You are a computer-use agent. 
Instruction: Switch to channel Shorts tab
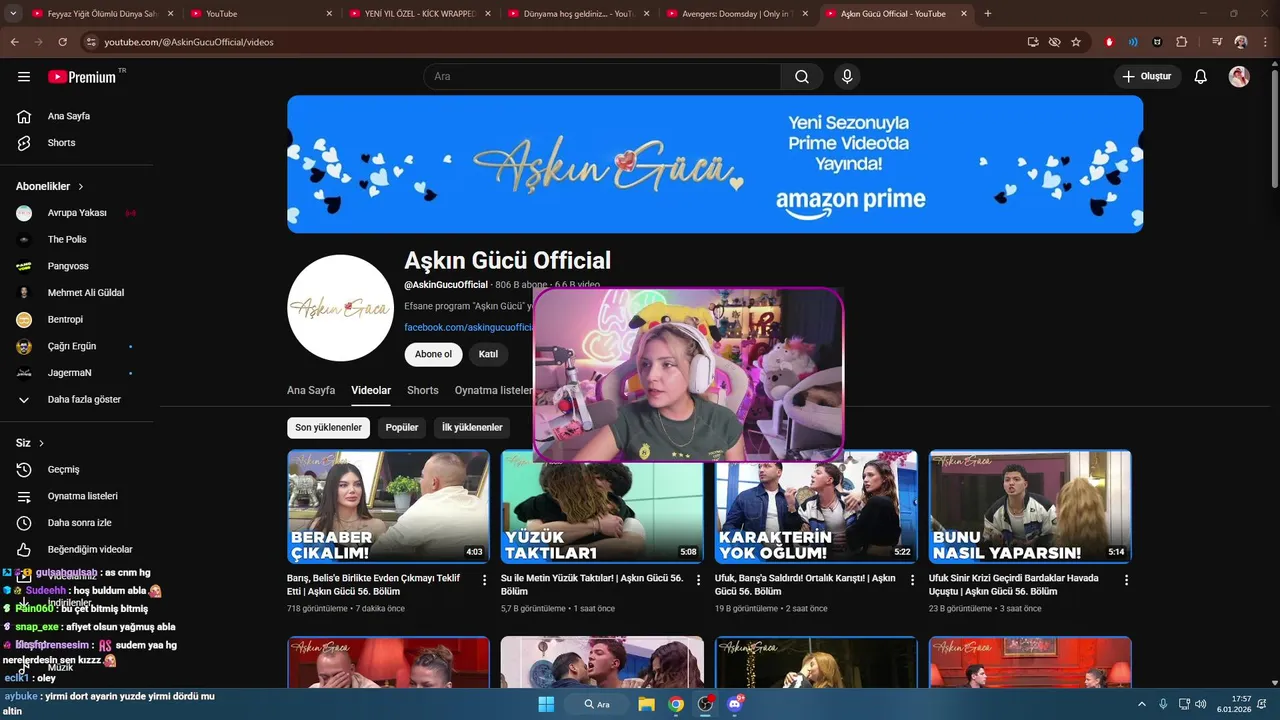tap(423, 390)
